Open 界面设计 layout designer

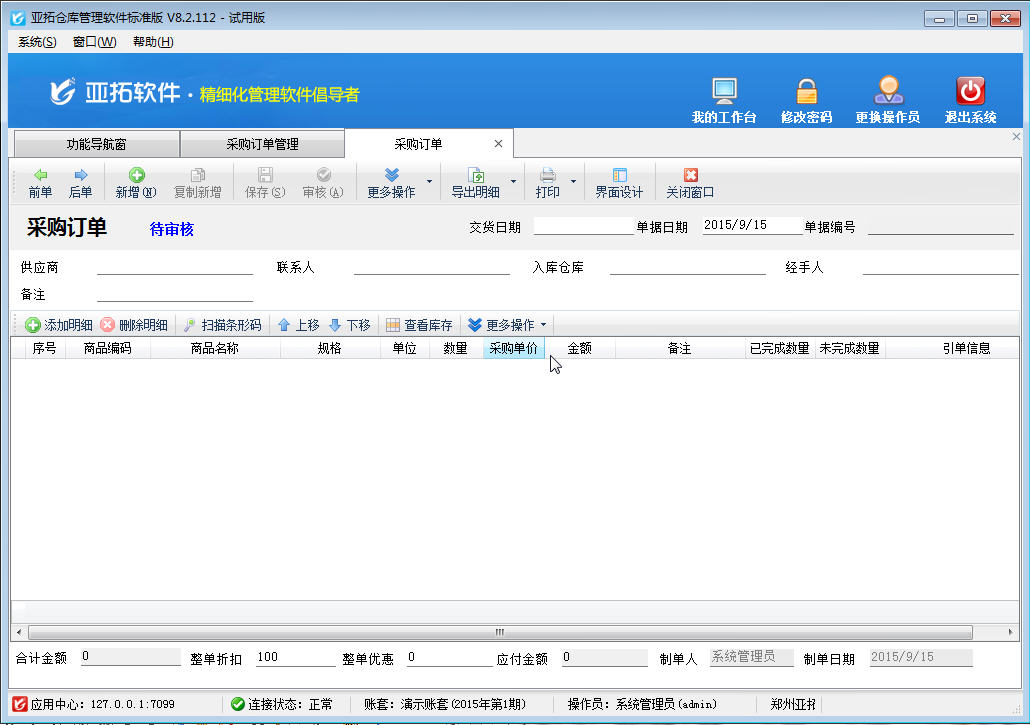point(619,183)
